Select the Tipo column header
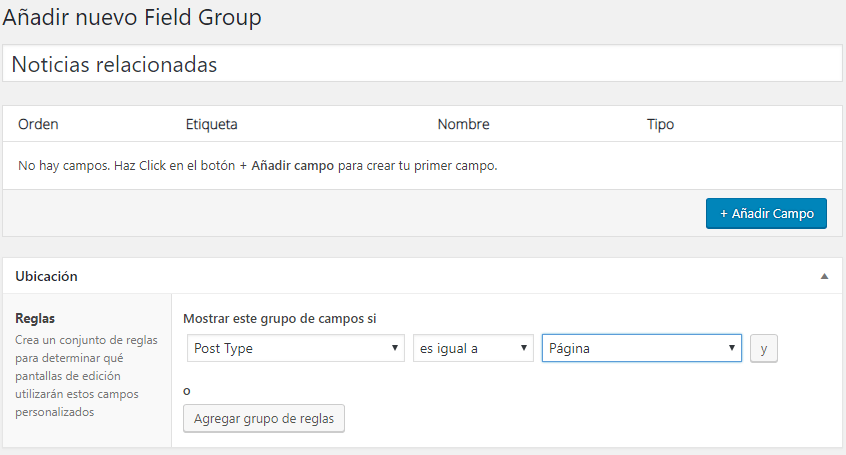The image size is (846, 455). 660,125
